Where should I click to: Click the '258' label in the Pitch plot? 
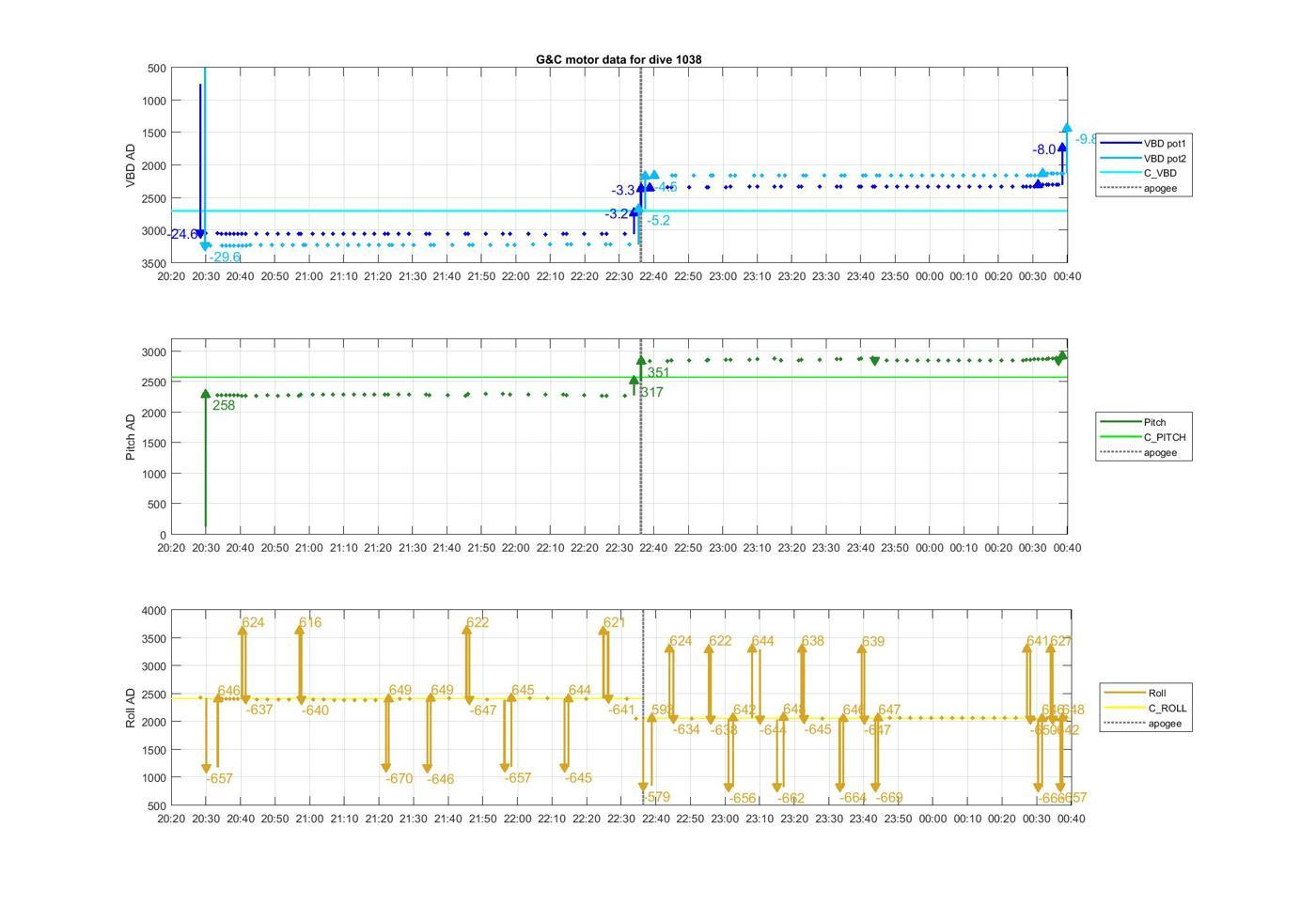coord(224,405)
